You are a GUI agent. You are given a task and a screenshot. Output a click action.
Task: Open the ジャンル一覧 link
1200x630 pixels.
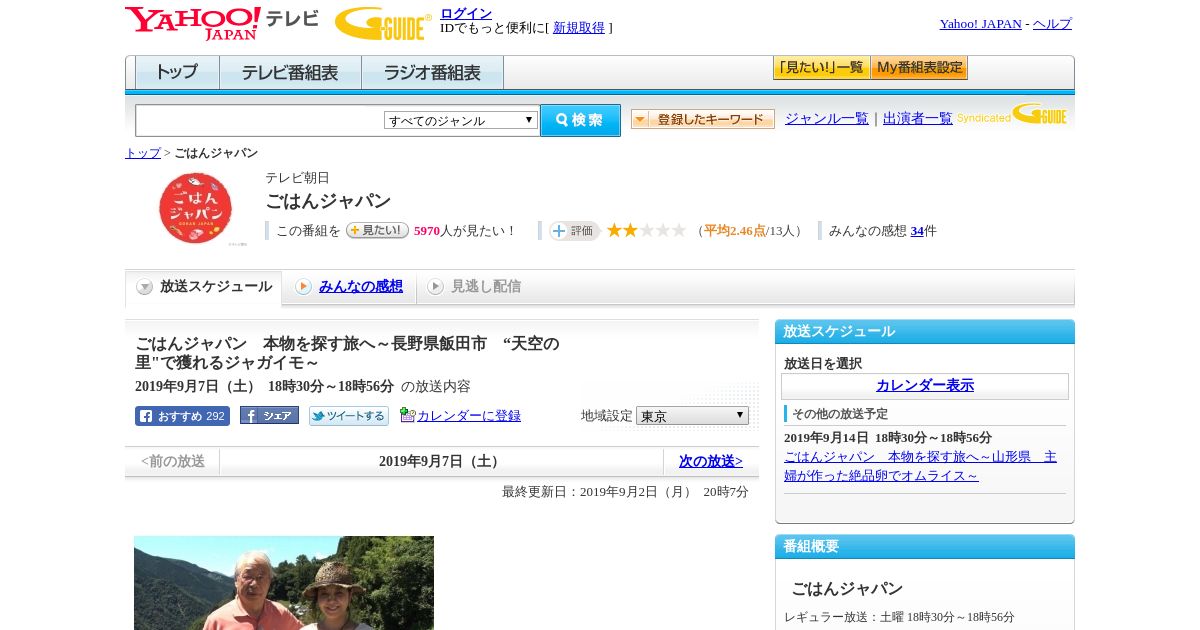(x=827, y=118)
